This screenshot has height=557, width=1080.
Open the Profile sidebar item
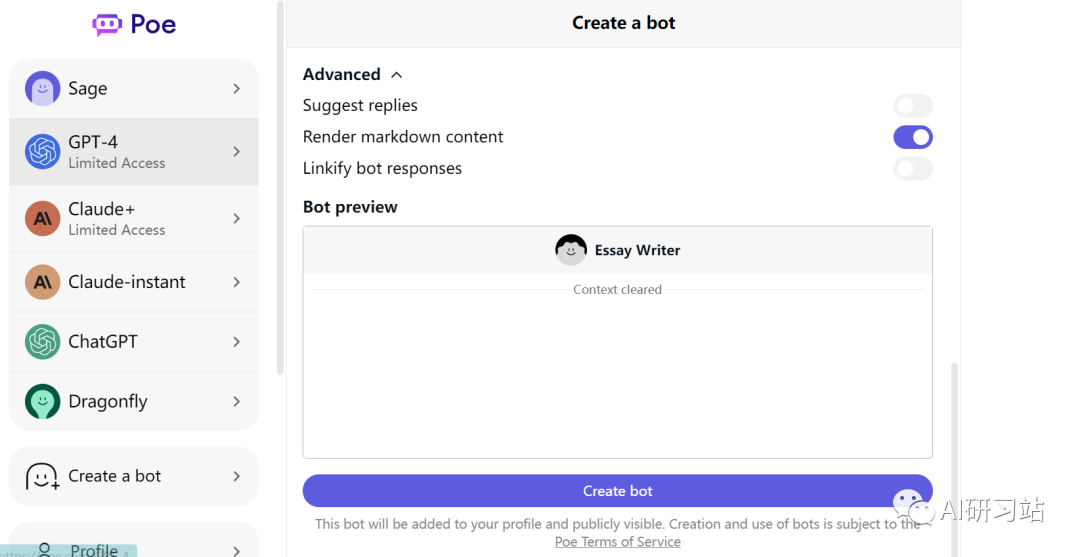(x=134, y=540)
